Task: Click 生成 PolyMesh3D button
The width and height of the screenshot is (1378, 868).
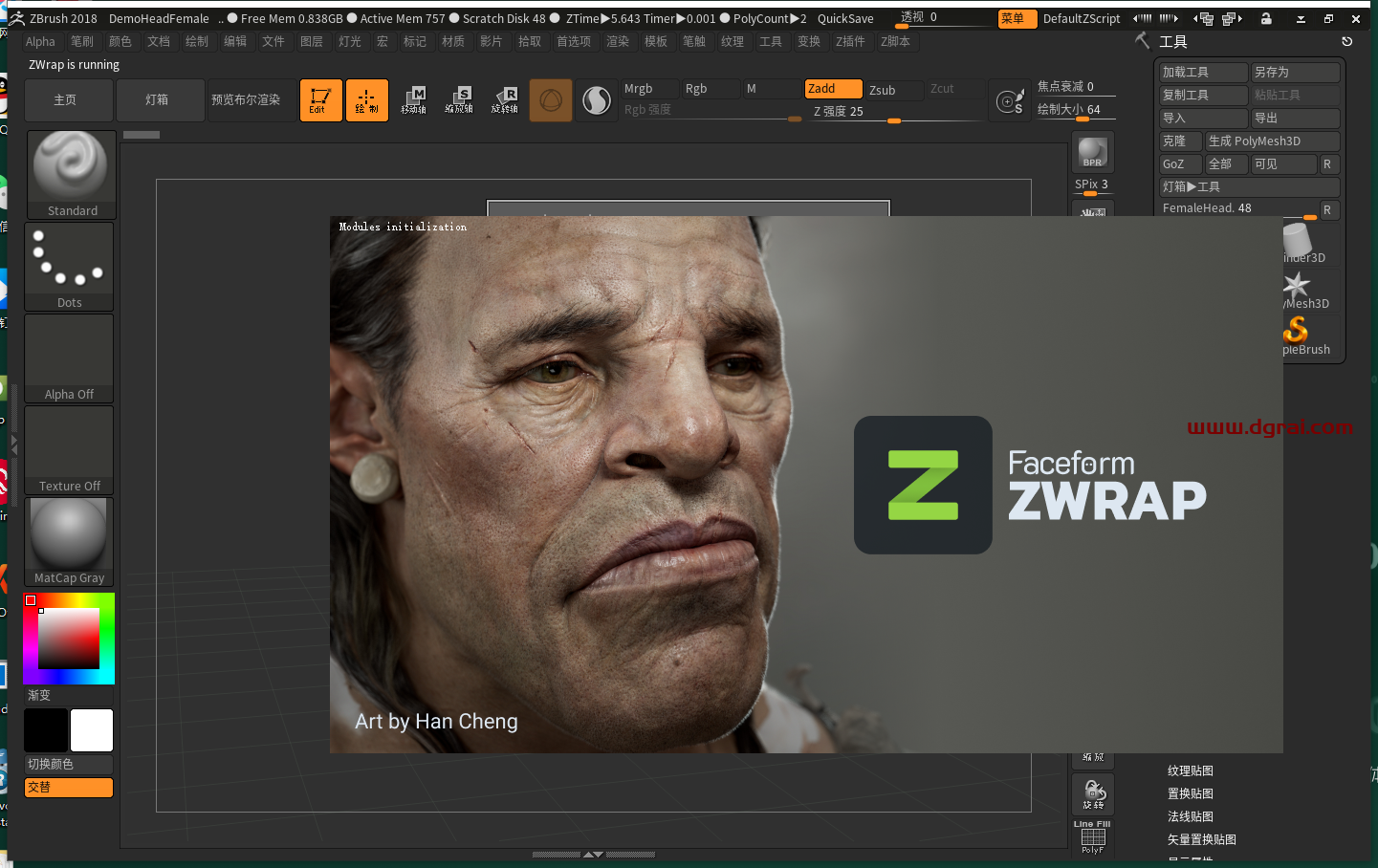Action: tap(1272, 141)
